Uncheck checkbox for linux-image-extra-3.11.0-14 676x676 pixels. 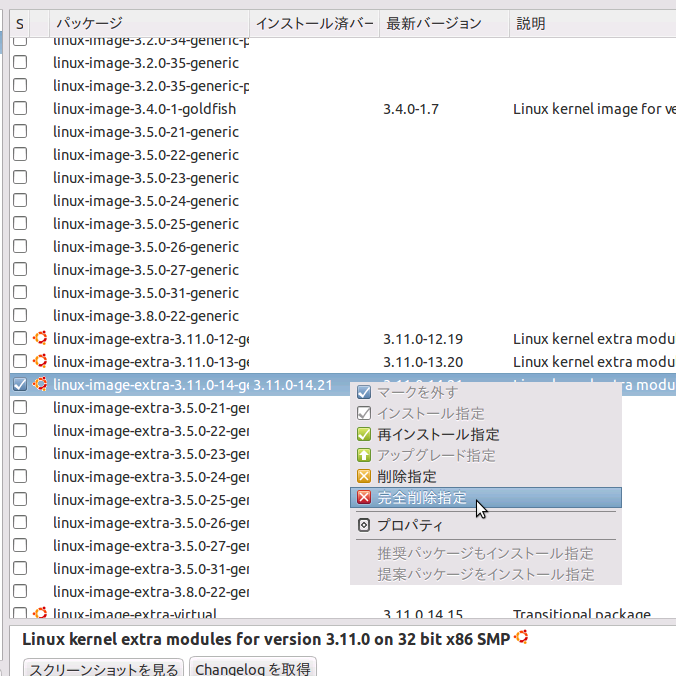[20, 384]
